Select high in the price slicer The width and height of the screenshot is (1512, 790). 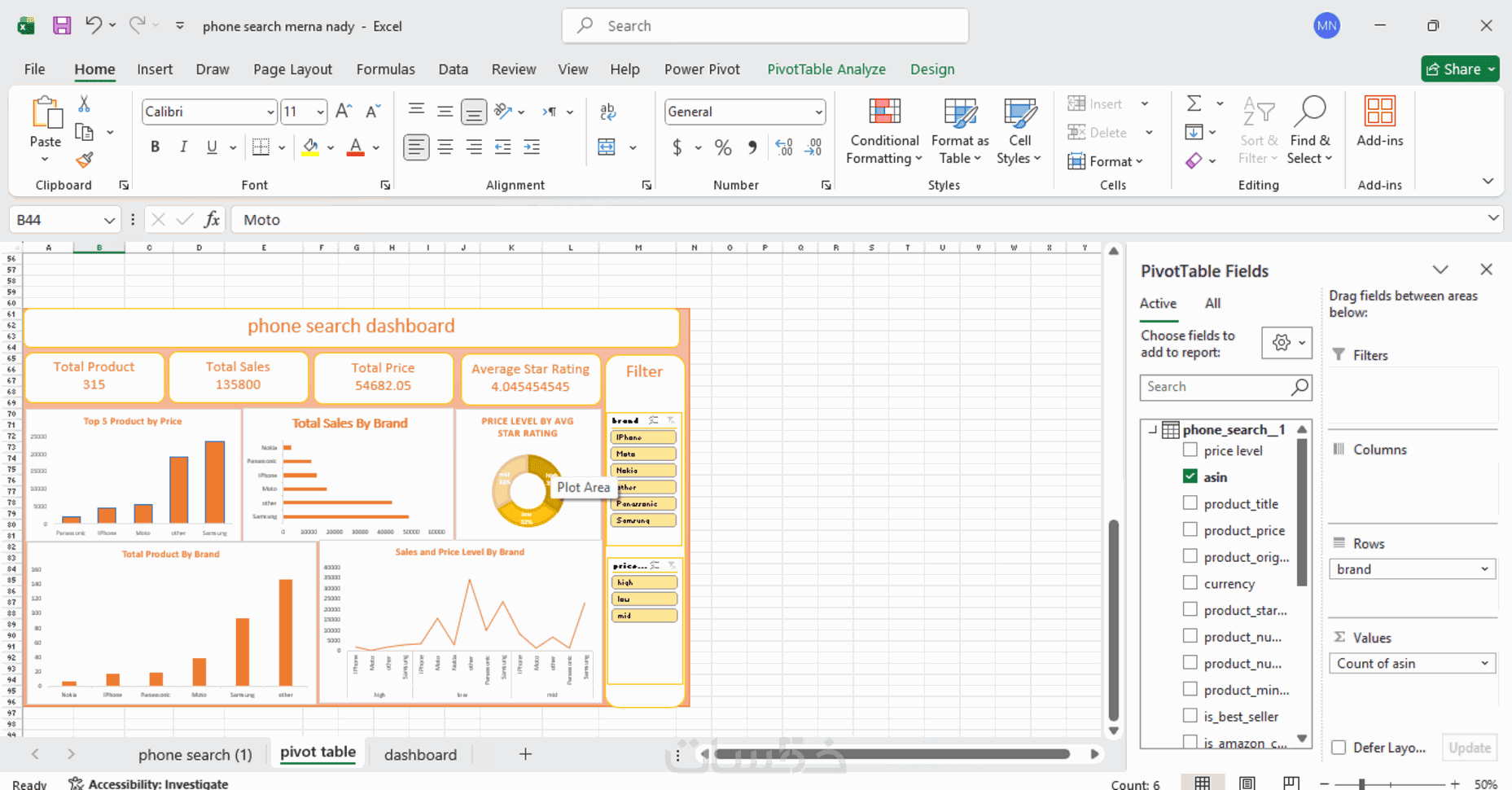click(x=644, y=582)
